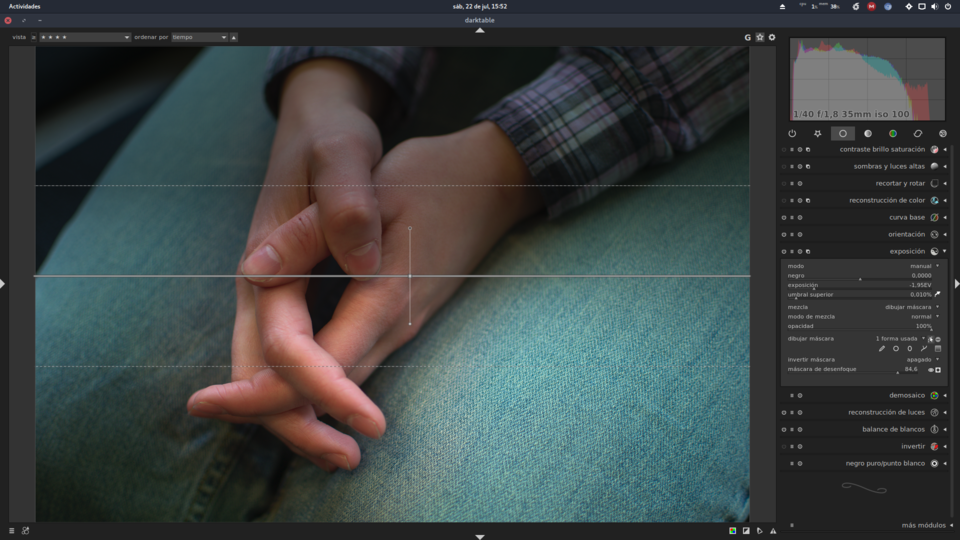The height and width of the screenshot is (540, 960).
Task: Toggle show and edit mask elements
Action: pos(931,339)
